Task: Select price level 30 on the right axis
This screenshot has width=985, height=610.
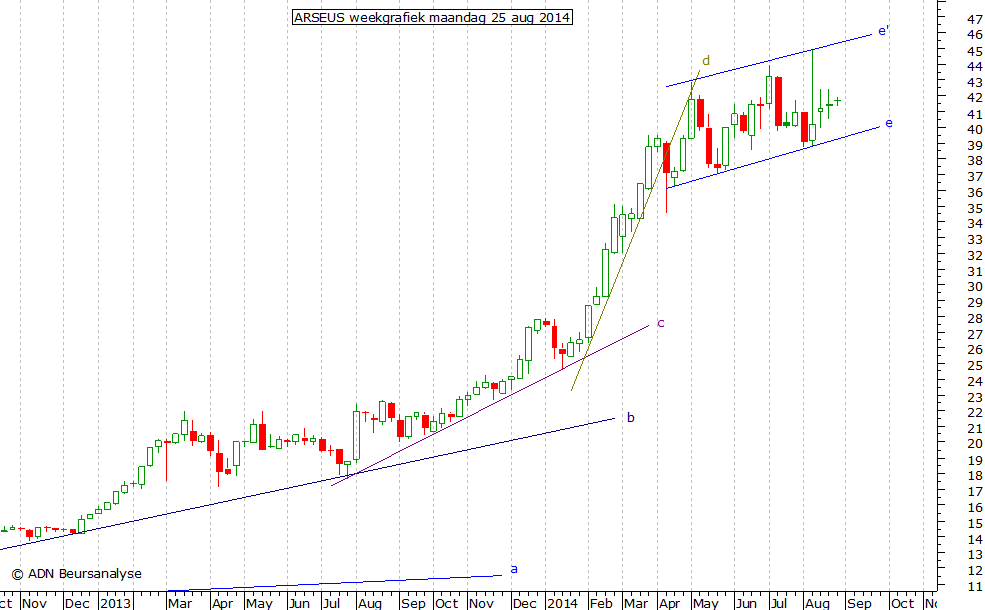Action: point(973,287)
